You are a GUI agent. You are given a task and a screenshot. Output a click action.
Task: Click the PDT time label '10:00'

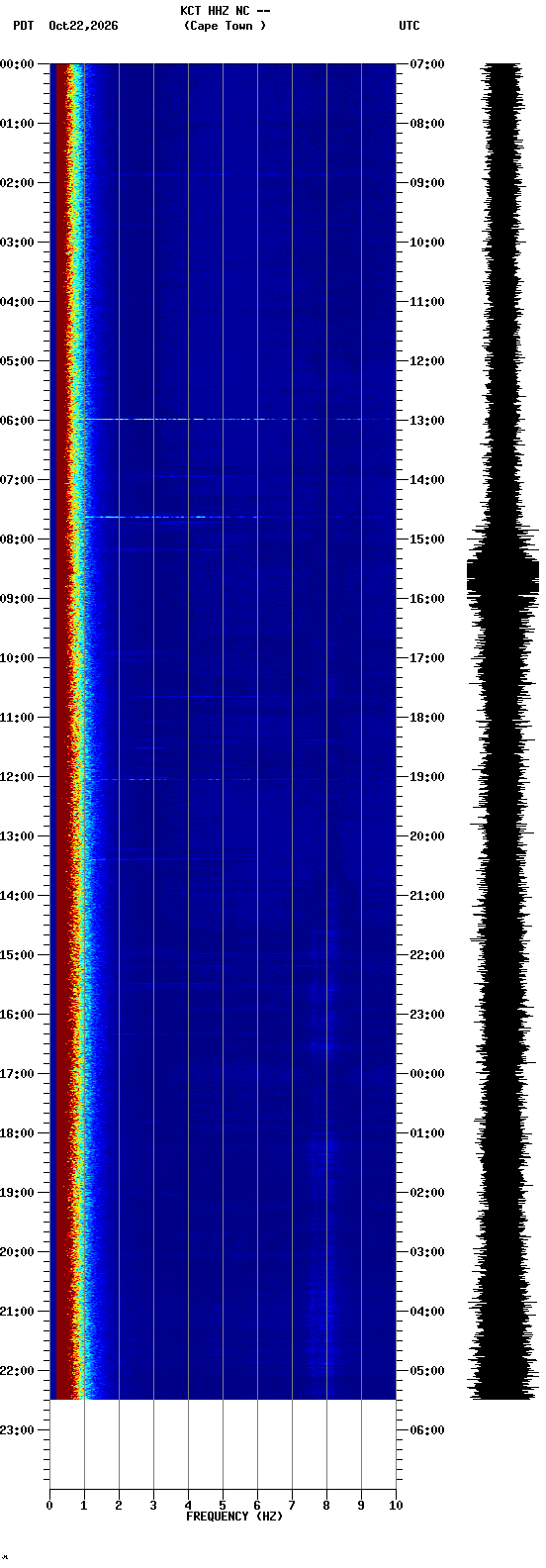click(17, 658)
